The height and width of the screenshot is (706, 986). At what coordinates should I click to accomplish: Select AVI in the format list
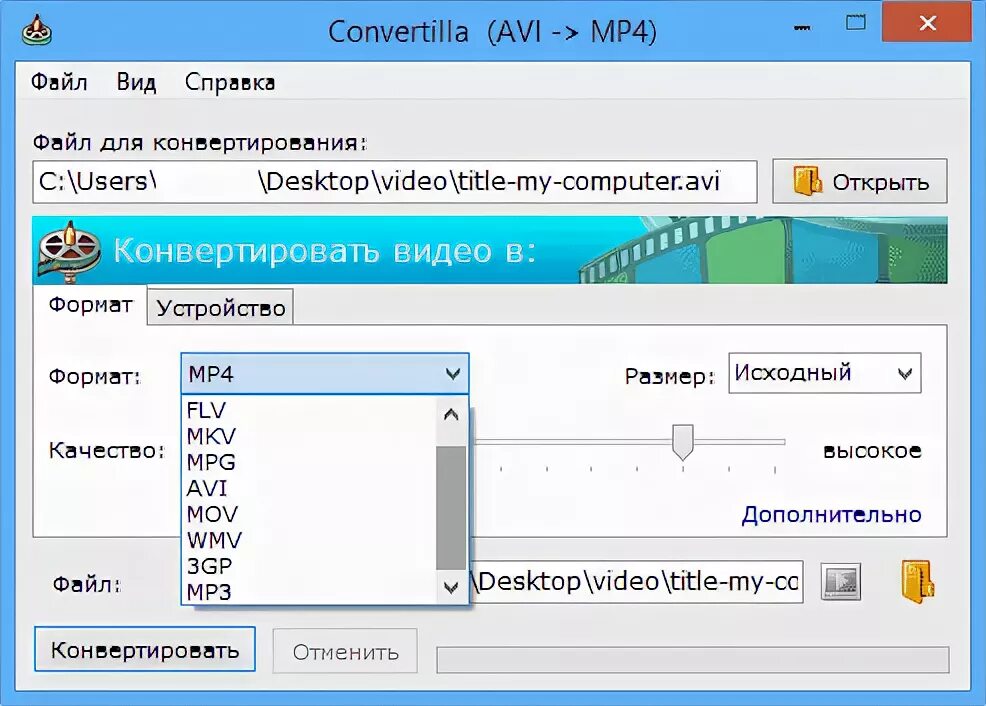click(x=309, y=488)
